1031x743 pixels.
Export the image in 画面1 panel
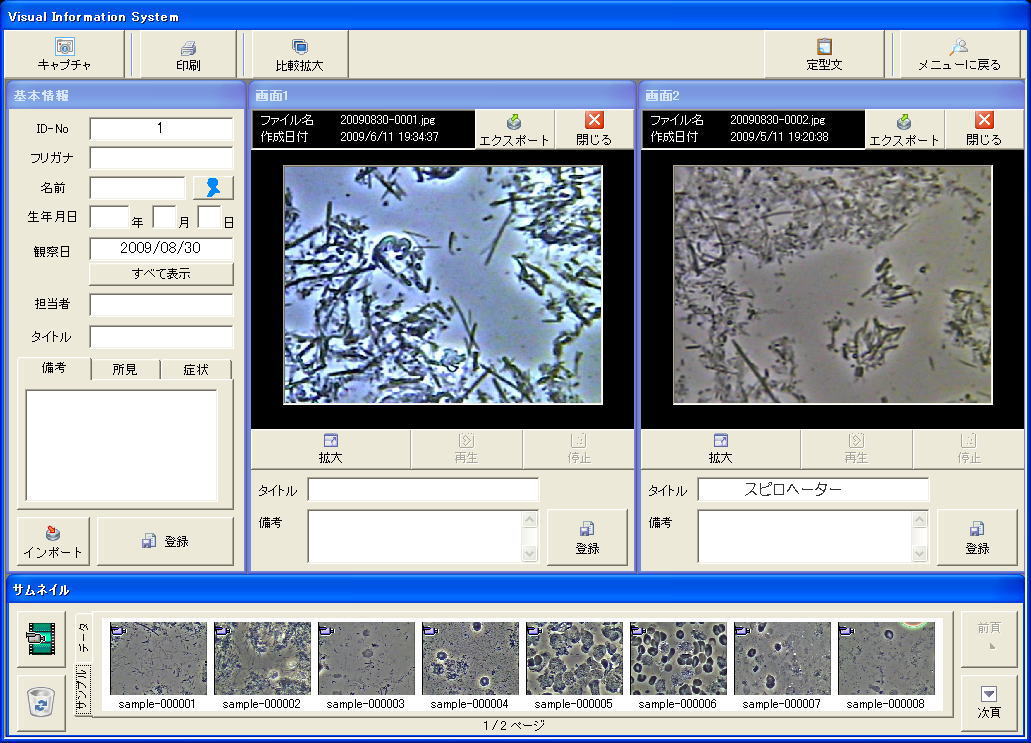514,130
